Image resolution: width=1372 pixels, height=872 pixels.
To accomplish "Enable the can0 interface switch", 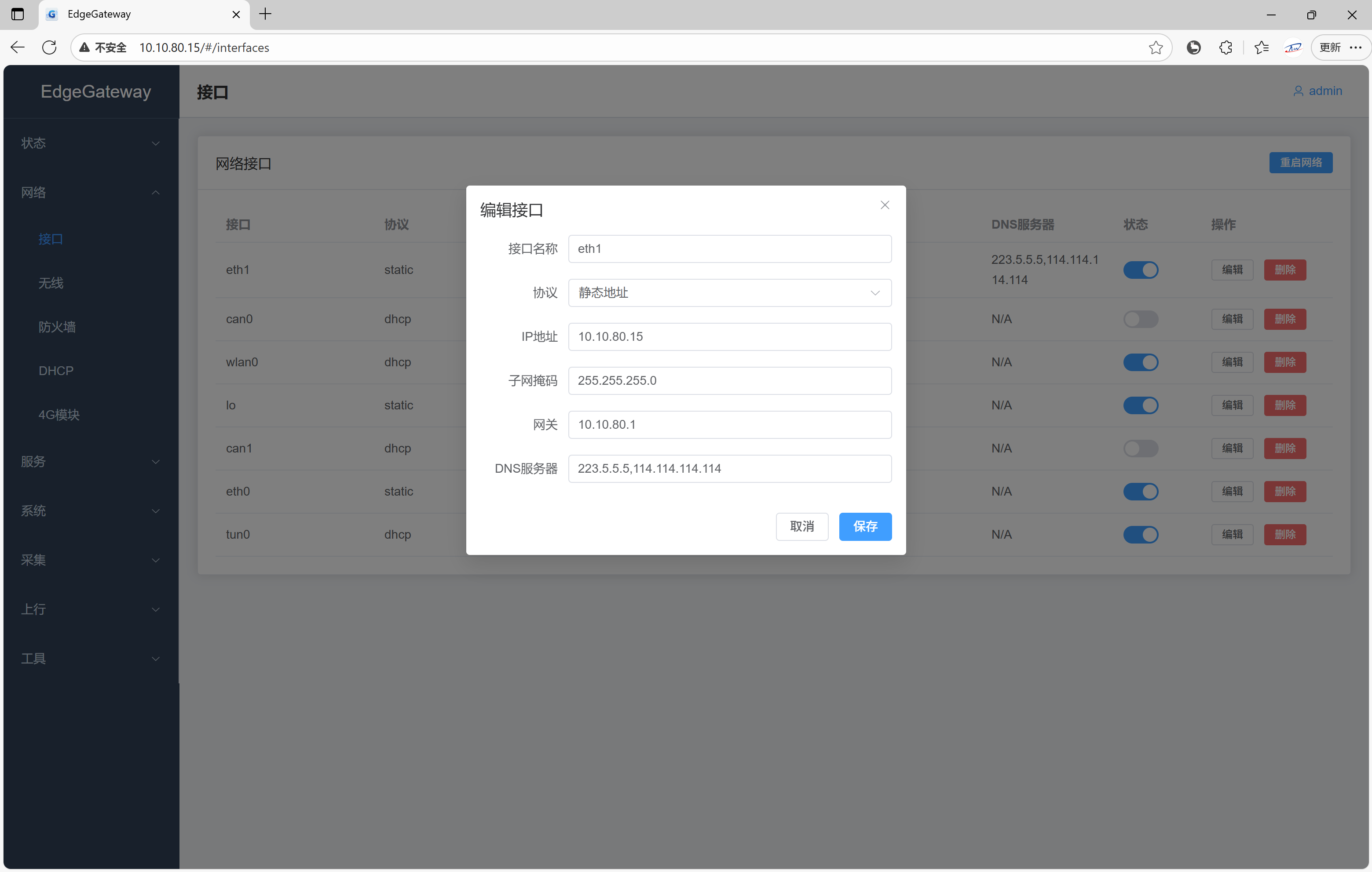I will point(1140,319).
